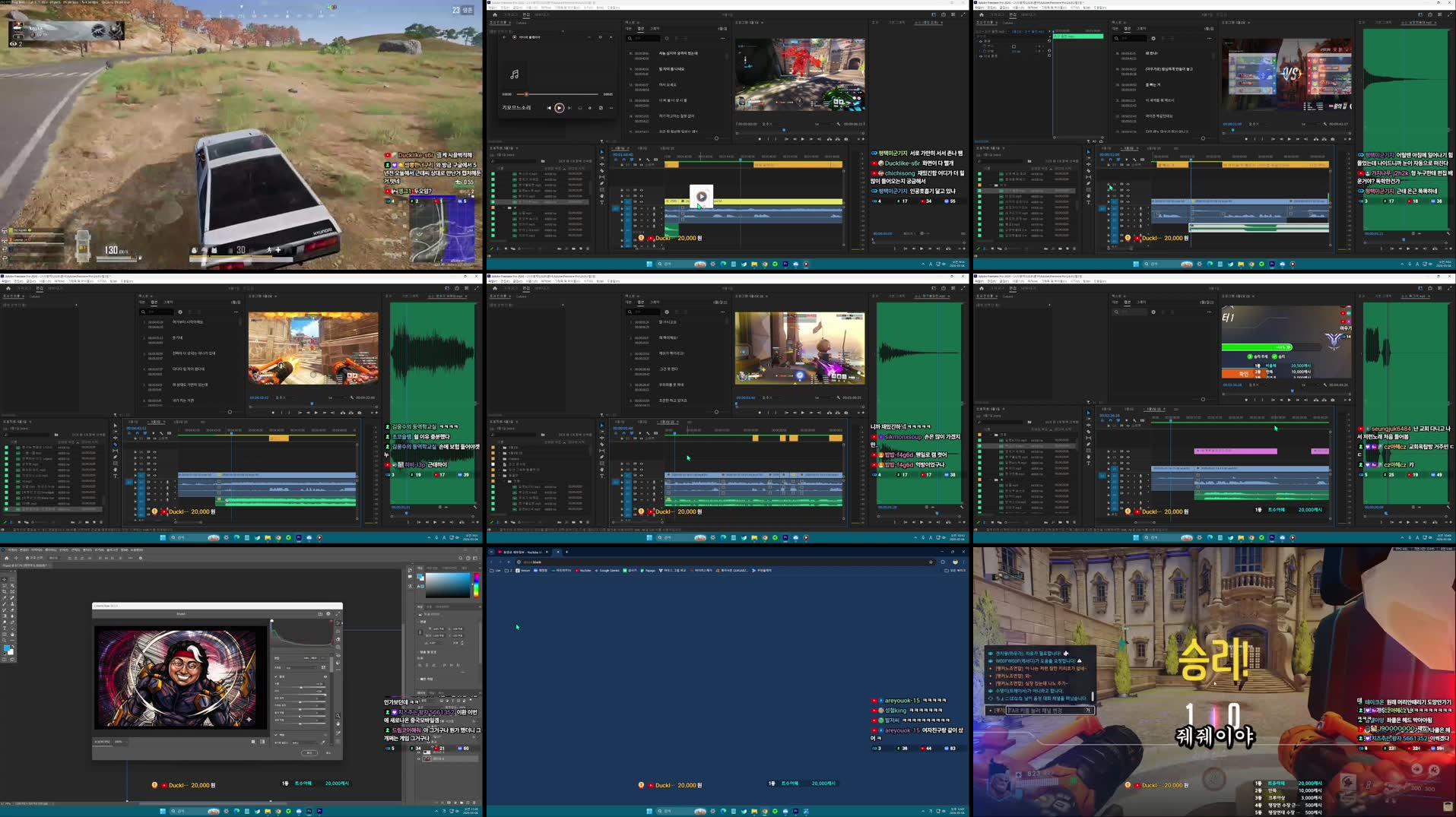
Task: Open Papago bookmark in Chrome
Action: click(648, 570)
